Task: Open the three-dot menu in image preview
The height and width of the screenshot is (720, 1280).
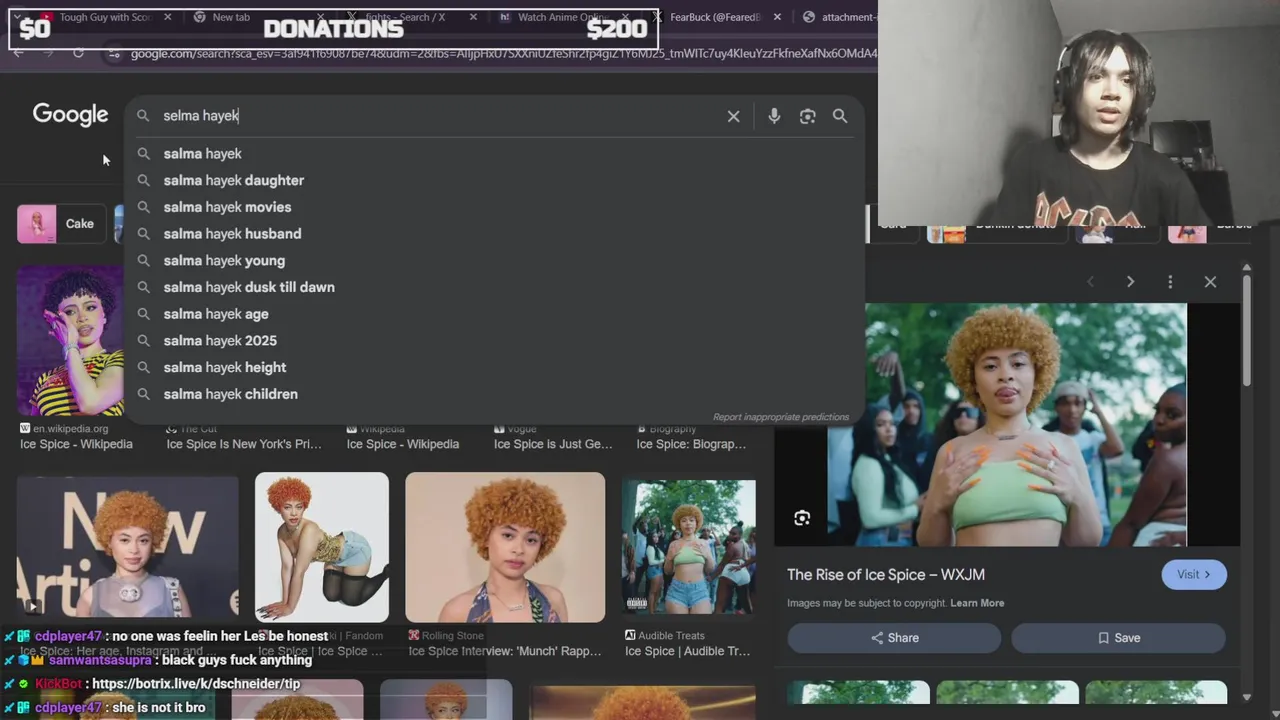Action: [1170, 282]
